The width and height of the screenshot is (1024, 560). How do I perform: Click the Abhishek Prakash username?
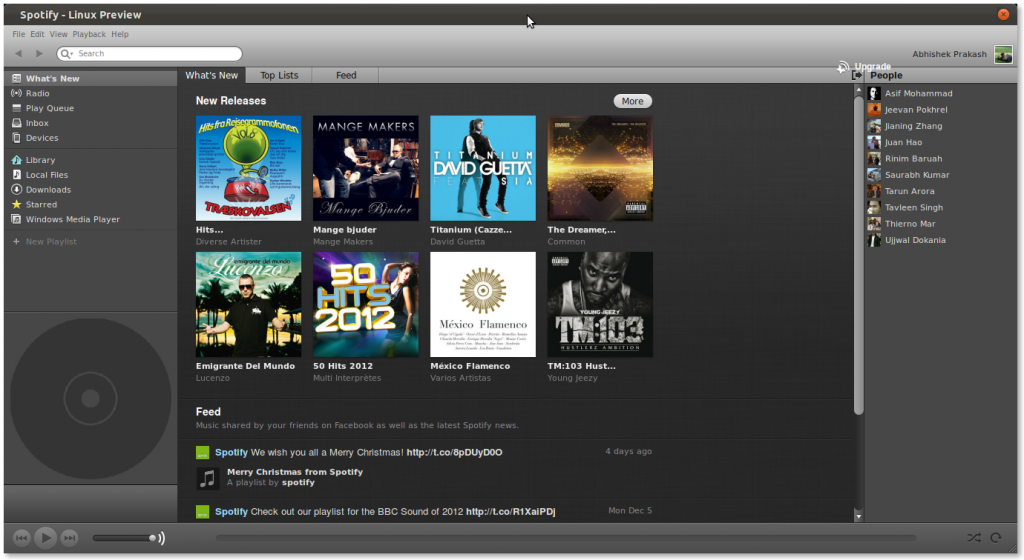pyautogui.click(x=950, y=54)
